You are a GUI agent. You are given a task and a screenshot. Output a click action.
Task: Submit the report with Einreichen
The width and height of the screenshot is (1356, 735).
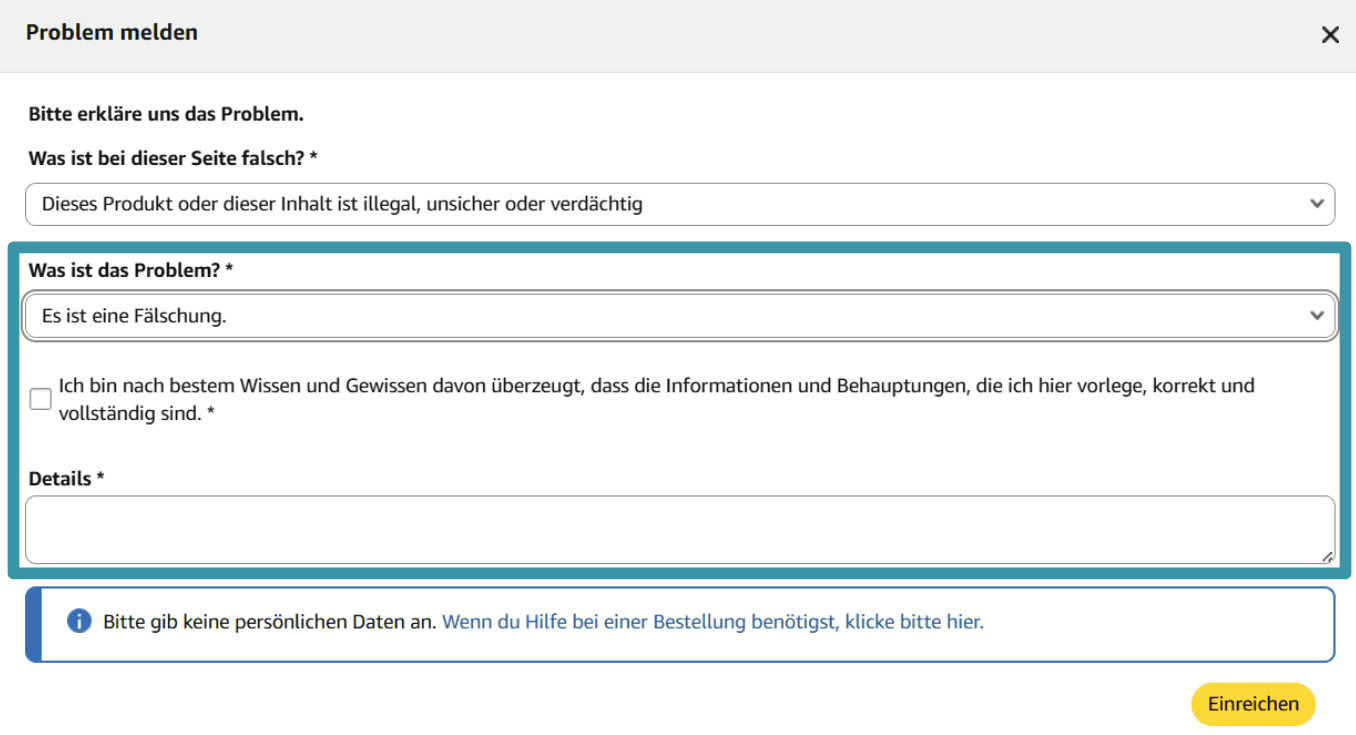pyautogui.click(x=1252, y=703)
